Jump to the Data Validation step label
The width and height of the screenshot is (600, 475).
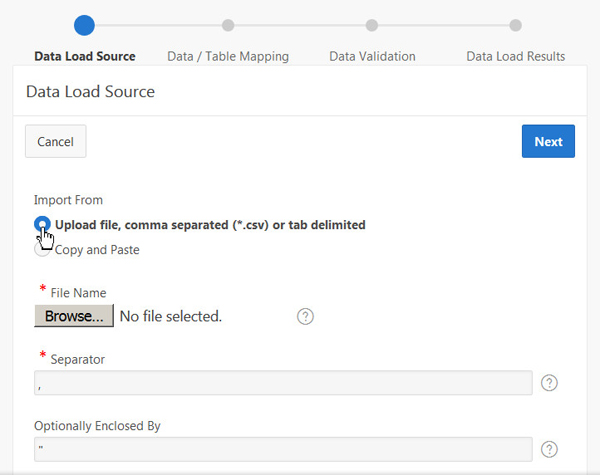coord(372,56)
